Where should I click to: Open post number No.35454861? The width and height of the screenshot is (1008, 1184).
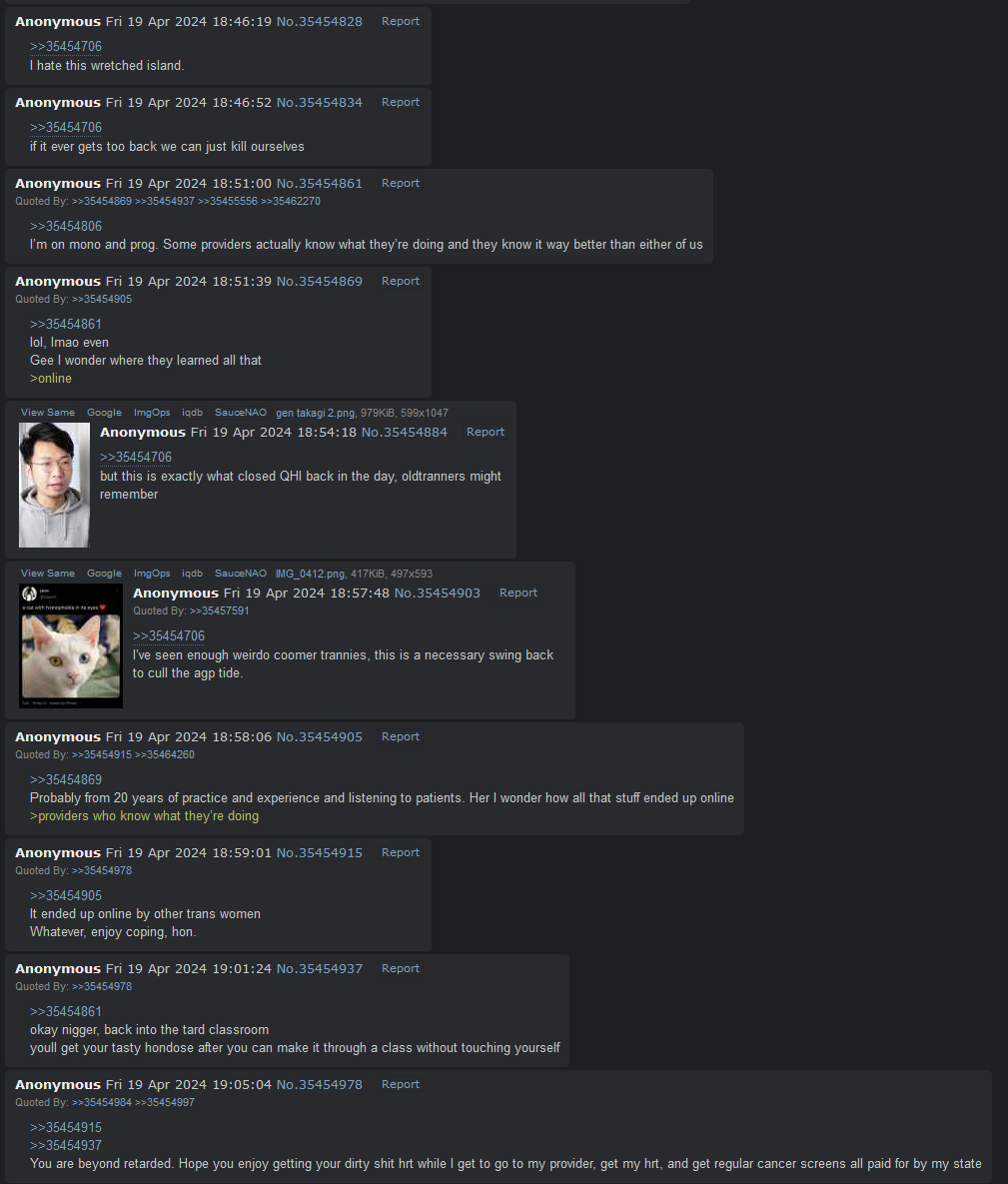[x=320, y=184]
